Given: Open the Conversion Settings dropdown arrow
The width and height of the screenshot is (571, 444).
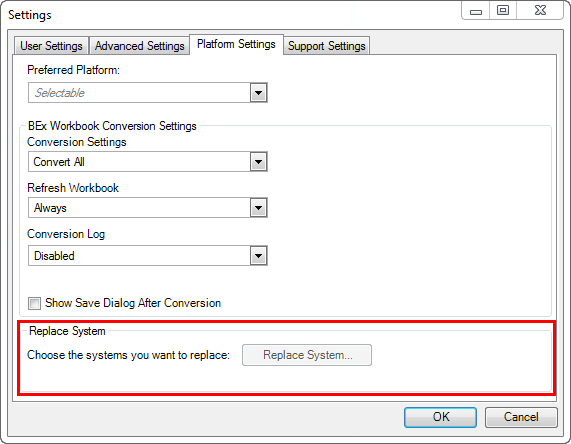Looking at the screenshot, I should click(259, 162).
